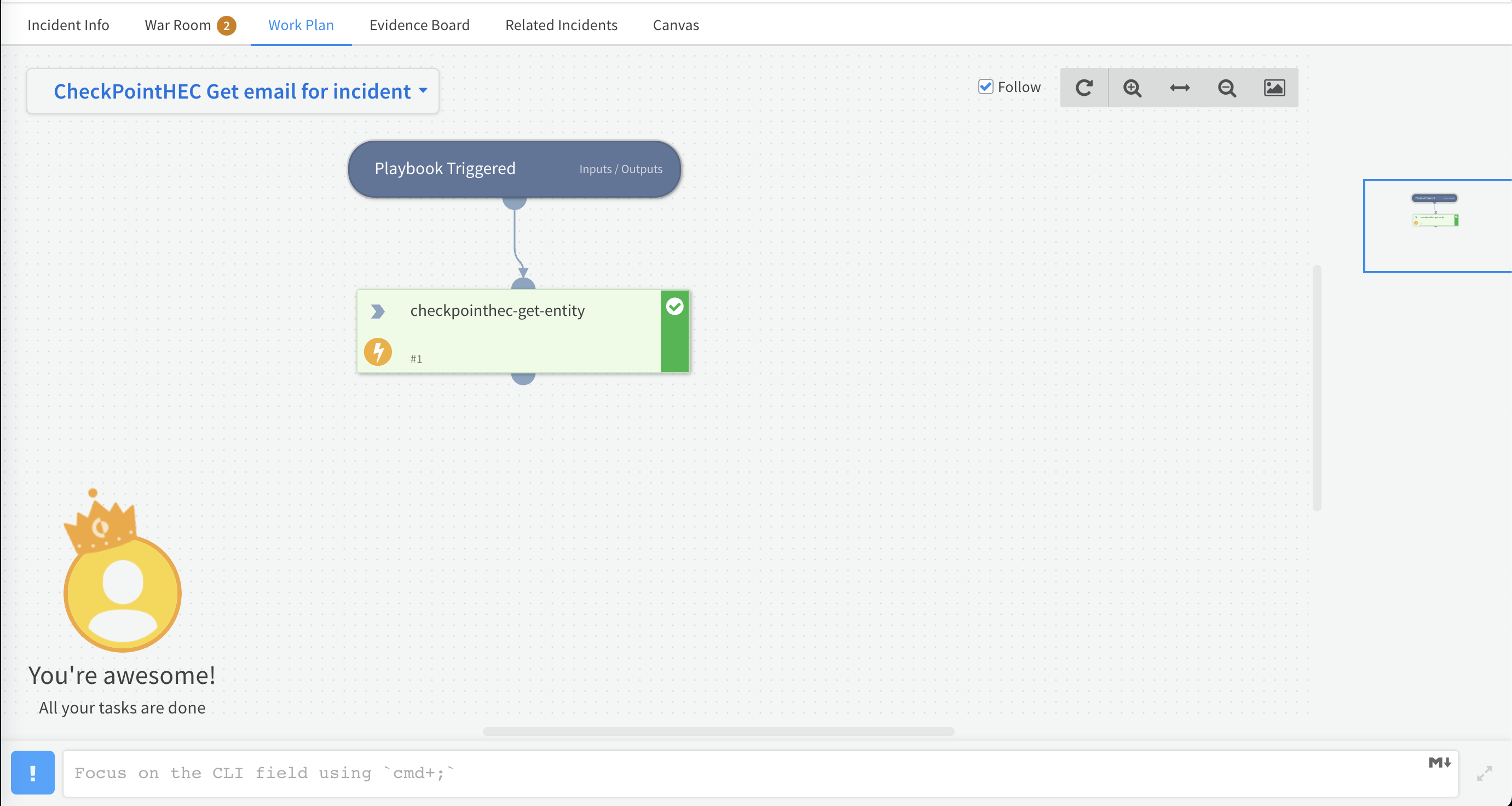
Task: Click the green completed checkmark on checkpointhec-get-entity
Action: point(675,306)
